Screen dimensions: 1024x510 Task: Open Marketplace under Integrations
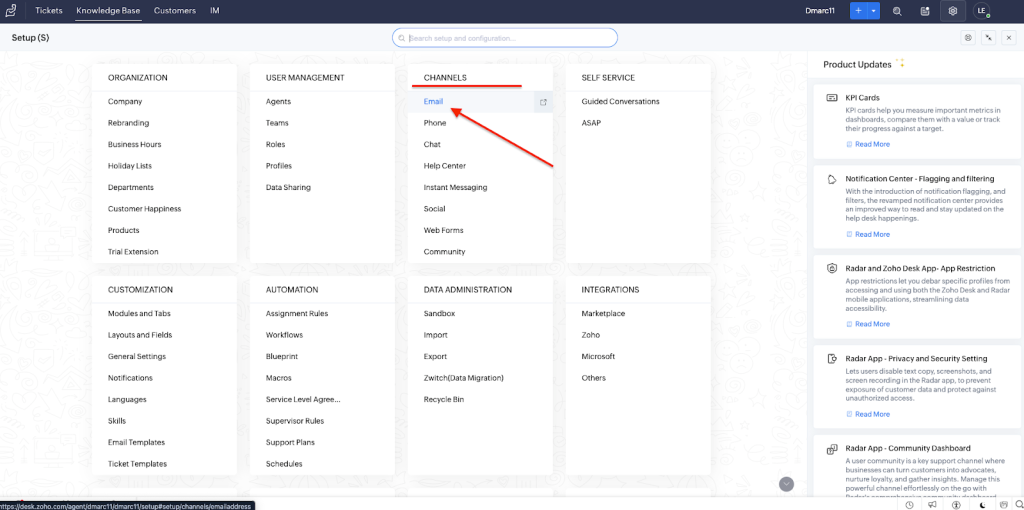point(603,314)
